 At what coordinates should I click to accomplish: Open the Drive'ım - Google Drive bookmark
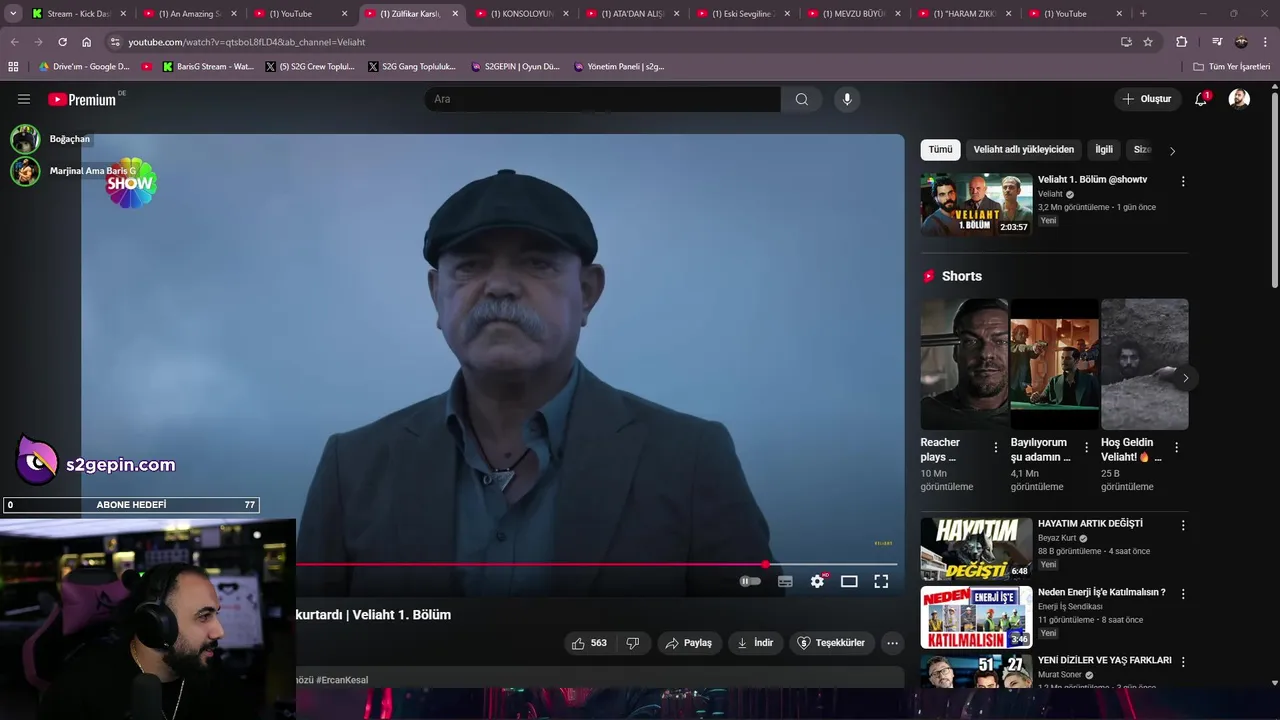coord(84,66)
